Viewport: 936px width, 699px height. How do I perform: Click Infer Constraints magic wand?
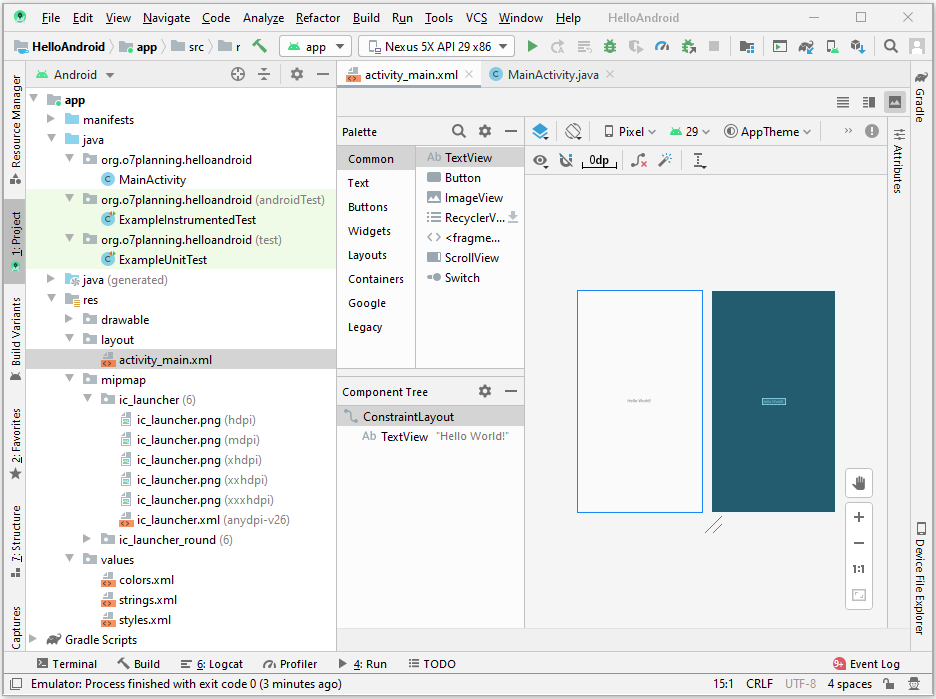tap(665, 160)
